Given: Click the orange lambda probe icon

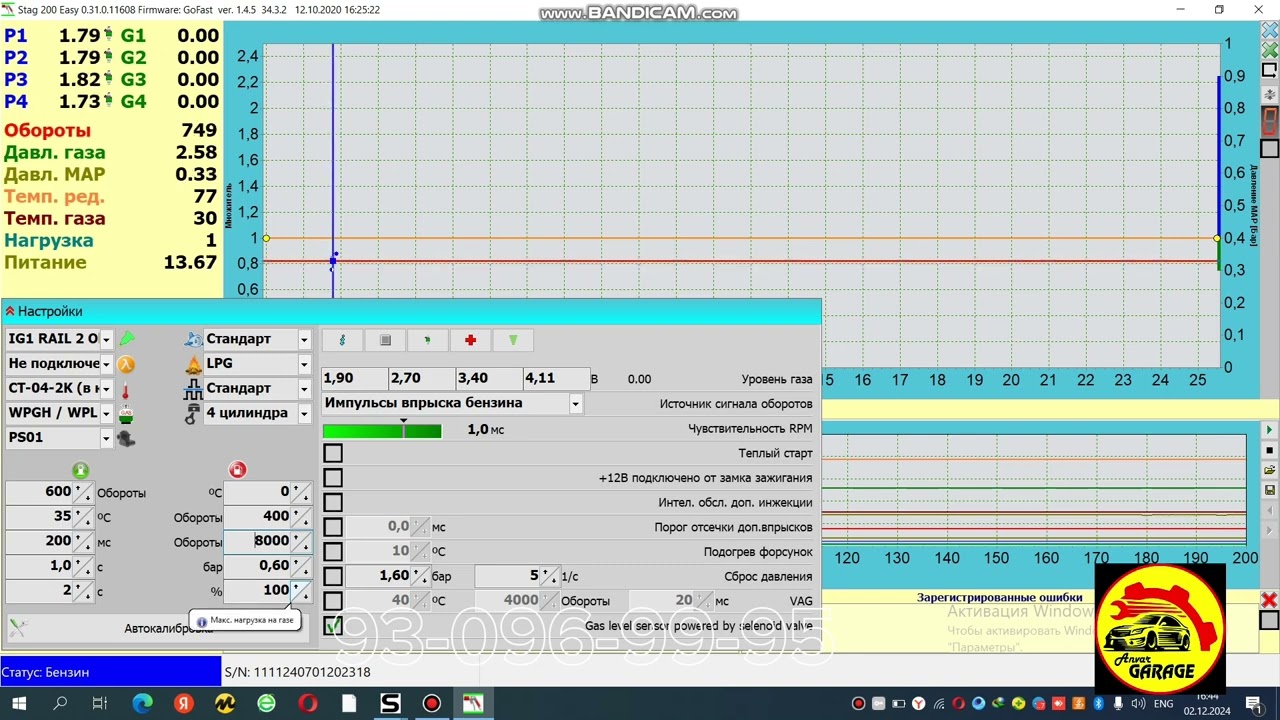Looking at the screenshot, I should click(126, 364).
